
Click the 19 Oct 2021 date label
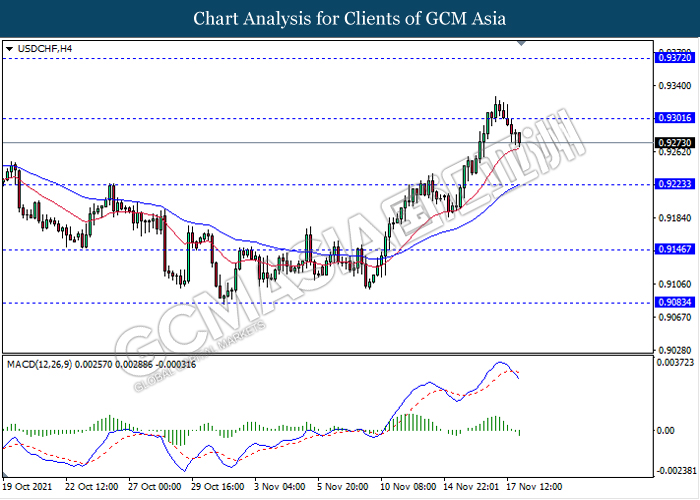pyautogui.click(x=28, y=487)
